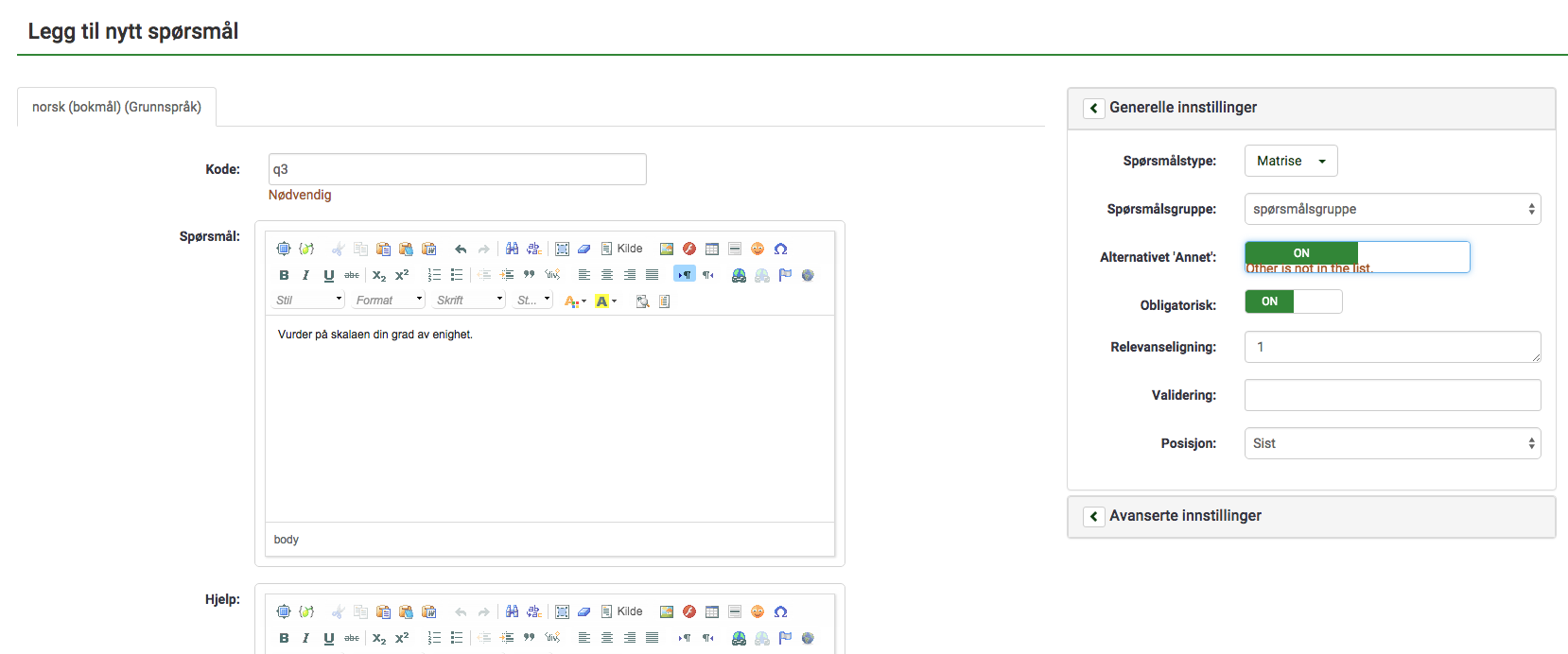Viewport: 1568px width, 654px height.
Task: Click the Kode input field
Action: (458, 169)
